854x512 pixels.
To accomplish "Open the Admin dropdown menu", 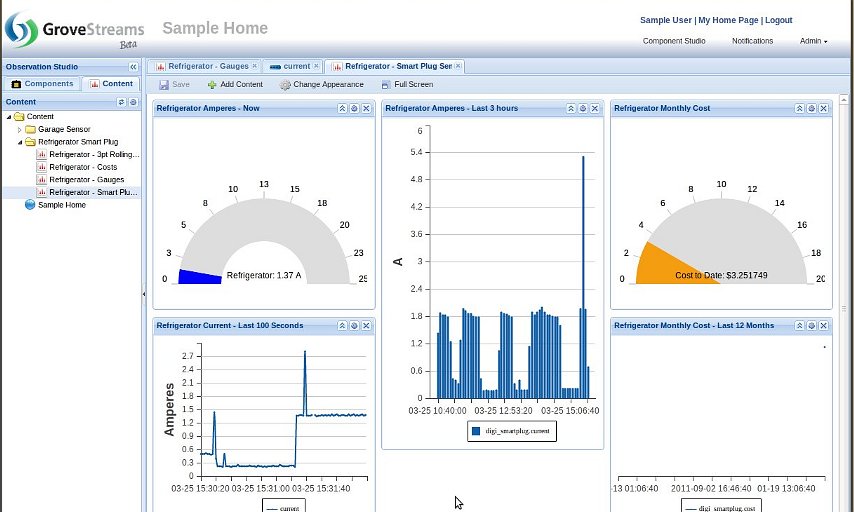I will [813, 41].
